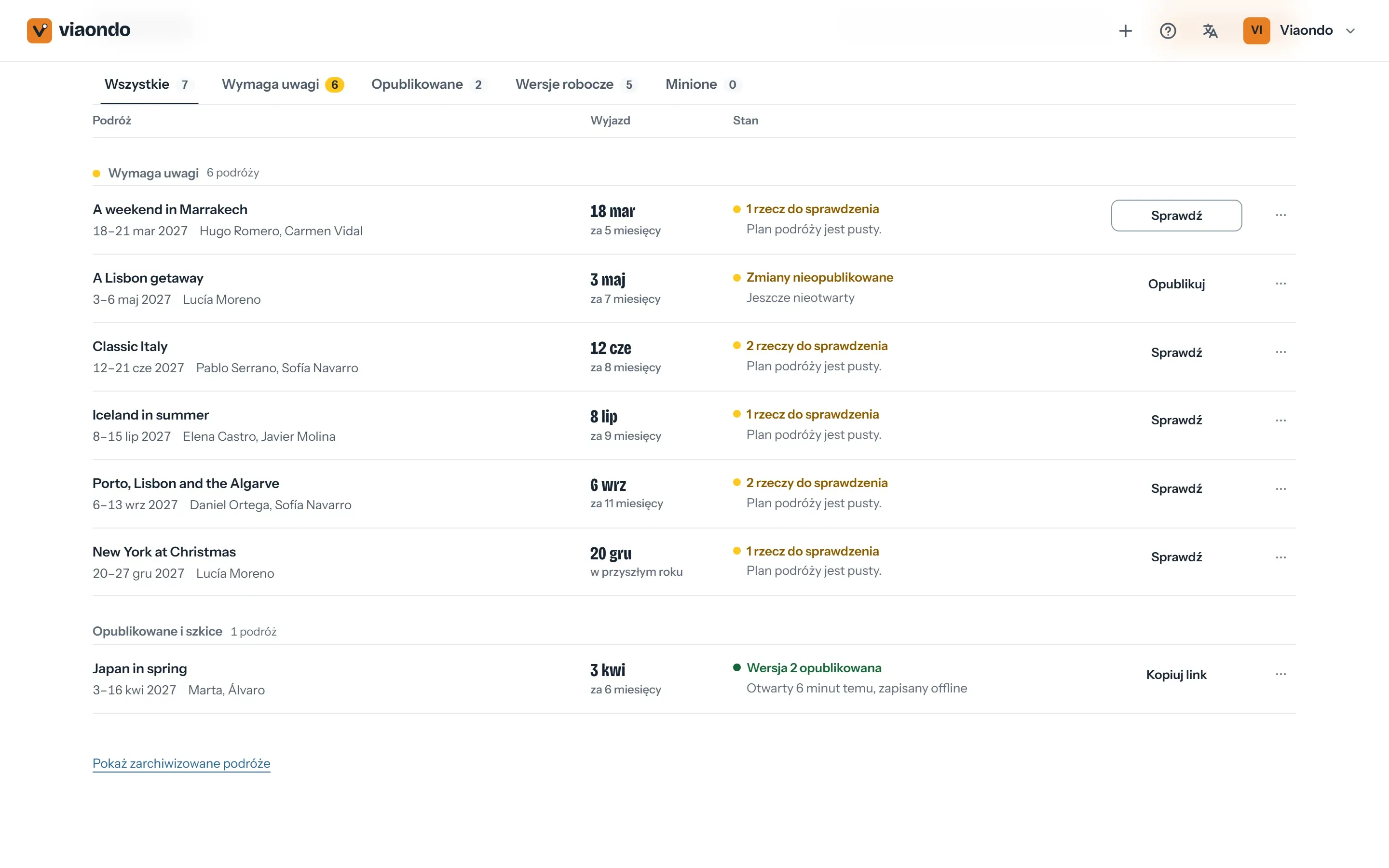Click Otwarty 6 minut temu, zapisany offline
The height and width of the screenshot is (868, 1389).
click(x=857, y=688)
